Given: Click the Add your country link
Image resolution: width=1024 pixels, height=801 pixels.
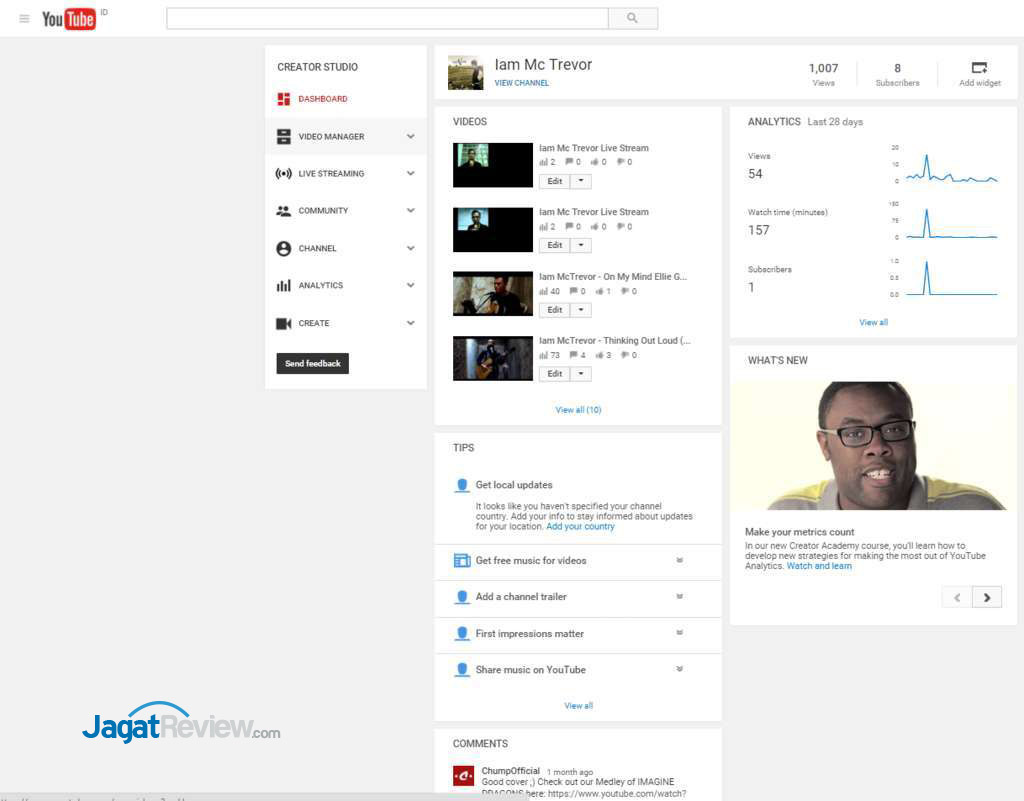Looking at the screenshot, I should coord(580,527).
